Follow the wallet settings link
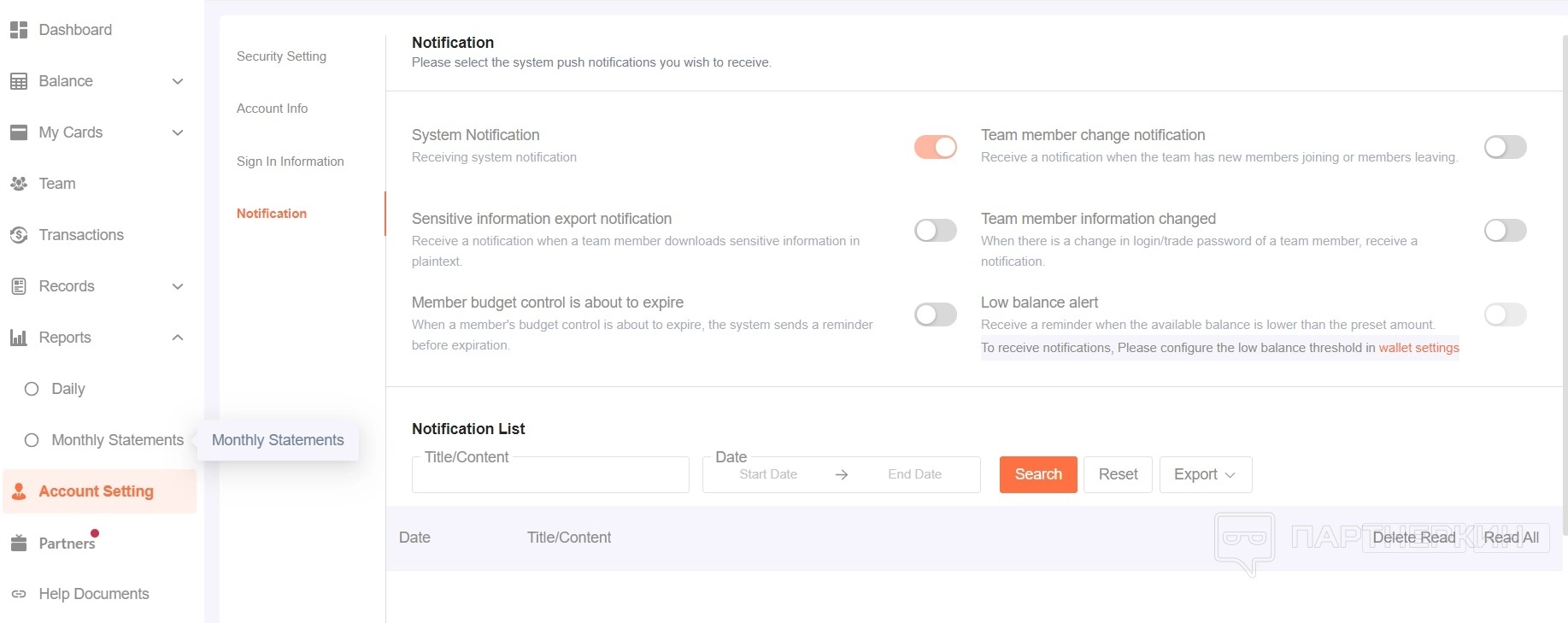1568x623 pixels. pyautogui.click(x=1418, y=348)
